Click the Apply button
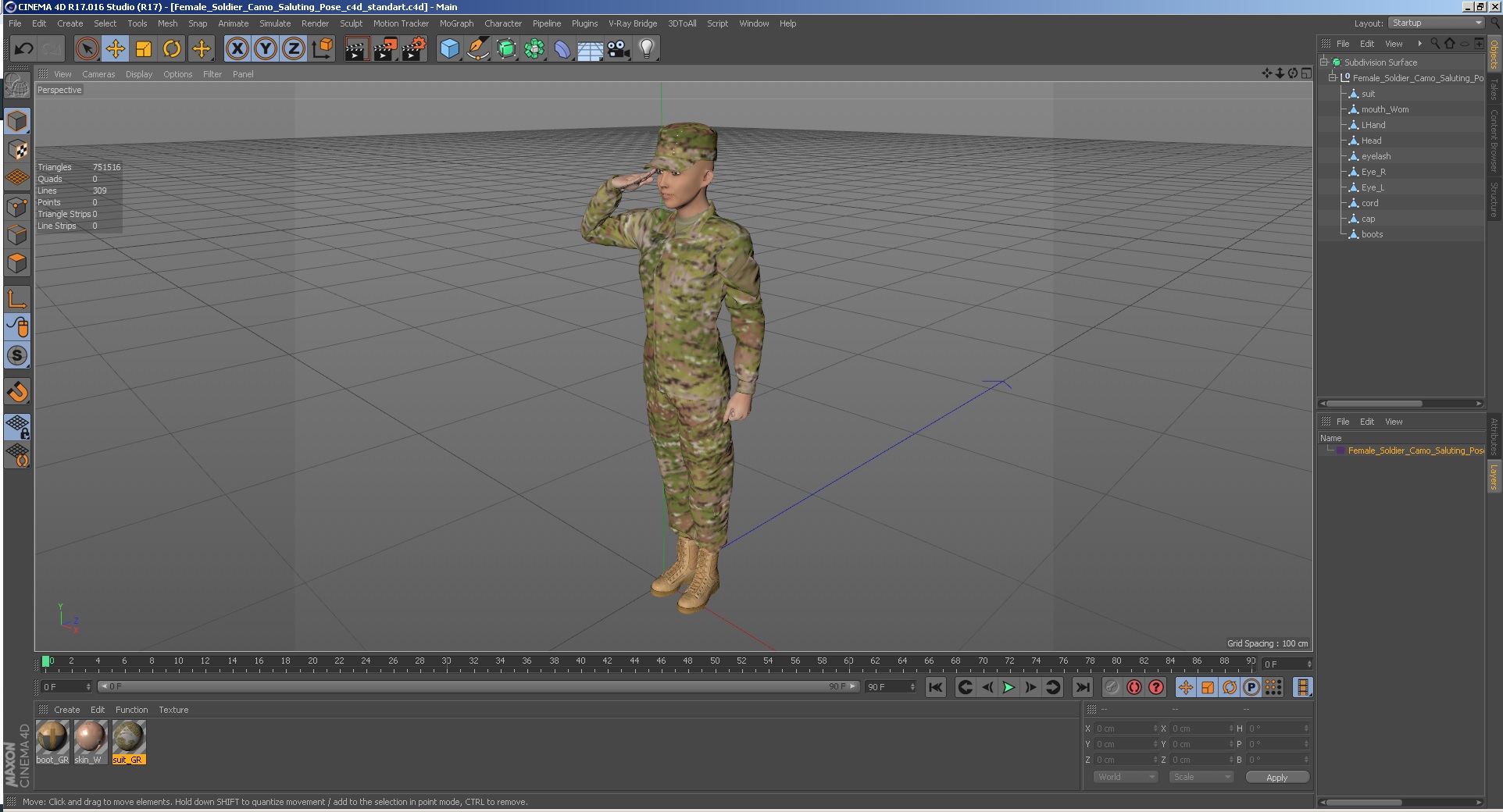 tap(1277, 777)
